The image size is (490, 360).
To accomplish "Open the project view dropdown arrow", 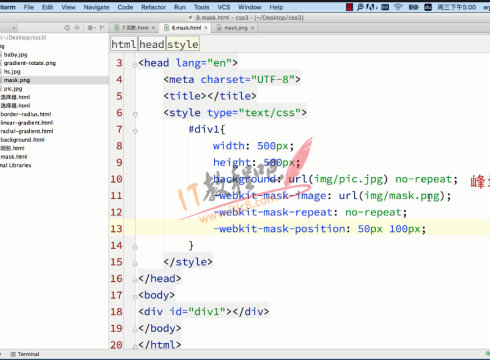I will click(14, 28).
